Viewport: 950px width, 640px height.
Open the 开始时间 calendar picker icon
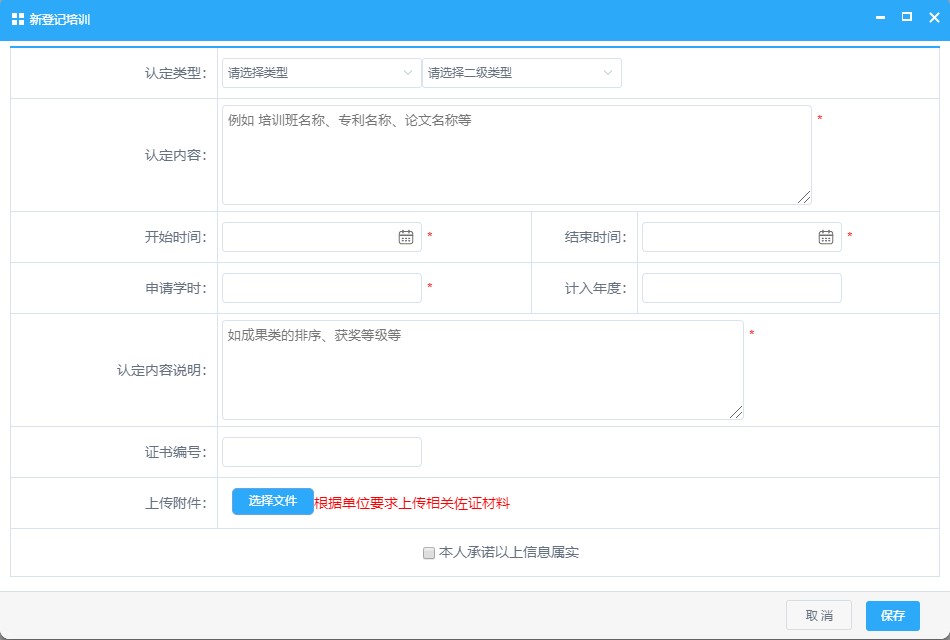coord(406,237)
